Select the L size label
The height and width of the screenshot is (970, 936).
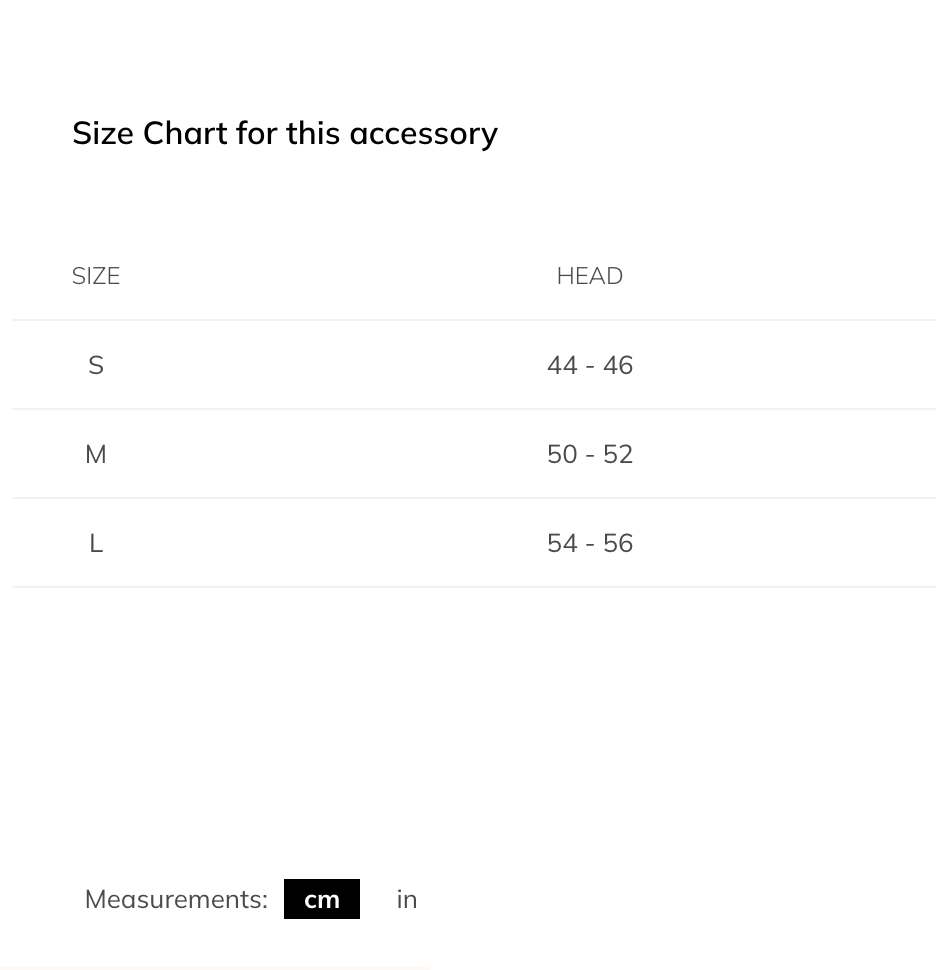(x=96, y=543)
